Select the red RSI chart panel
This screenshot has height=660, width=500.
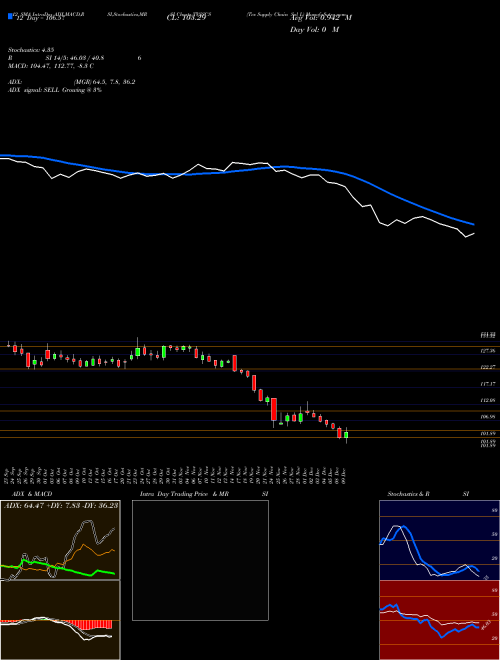pos(439,620)
